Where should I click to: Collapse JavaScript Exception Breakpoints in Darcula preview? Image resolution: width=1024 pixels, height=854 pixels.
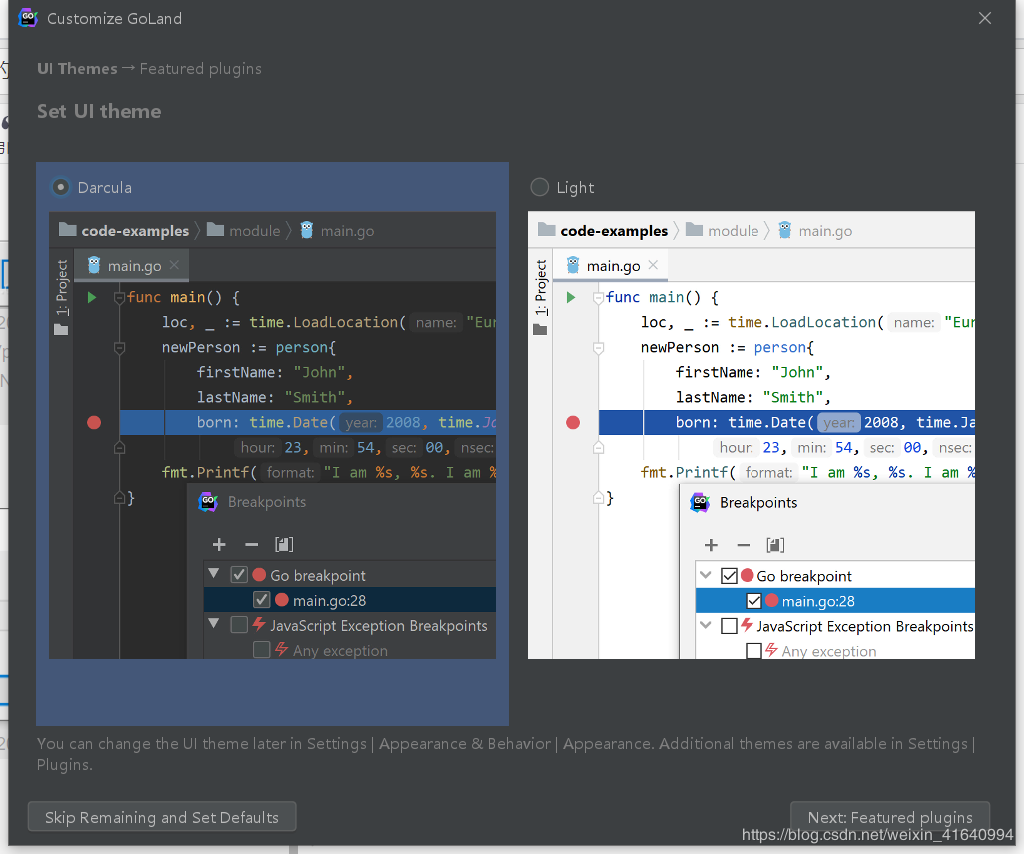coord(214,624)
